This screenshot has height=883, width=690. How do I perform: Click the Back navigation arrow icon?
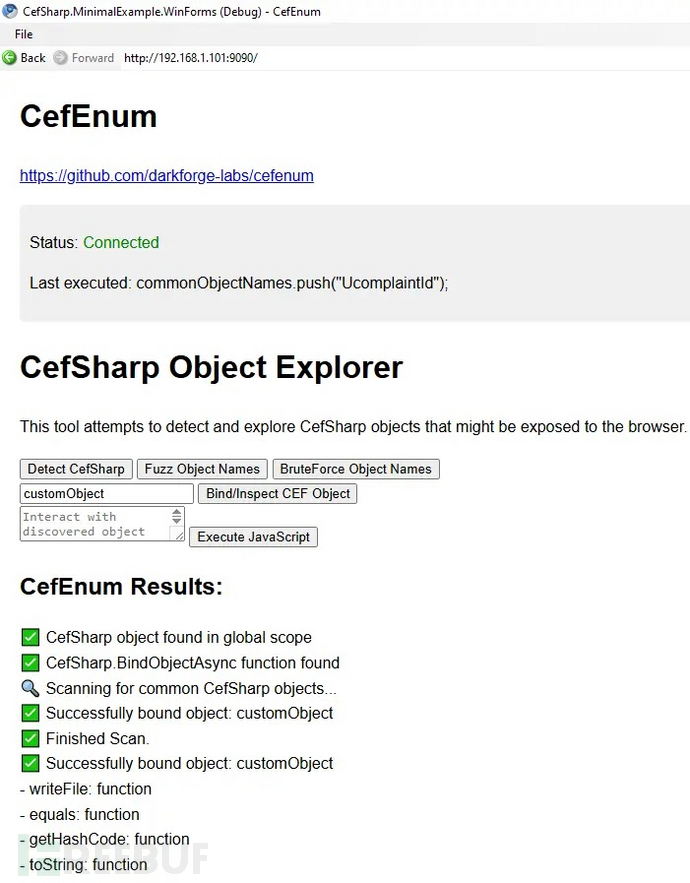[x=8, y=57]
